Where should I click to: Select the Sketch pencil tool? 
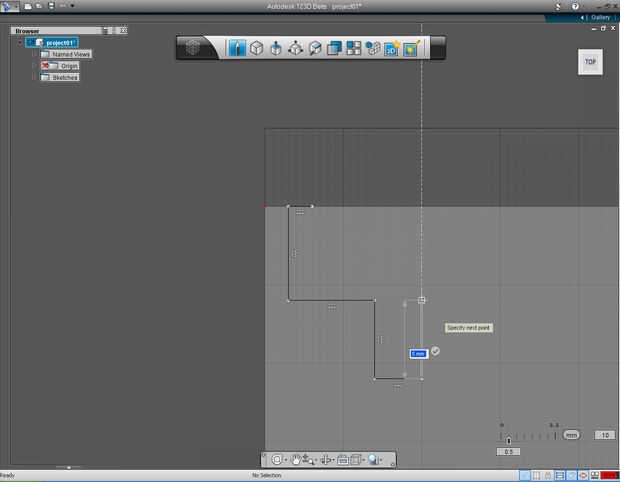point(237,48)
